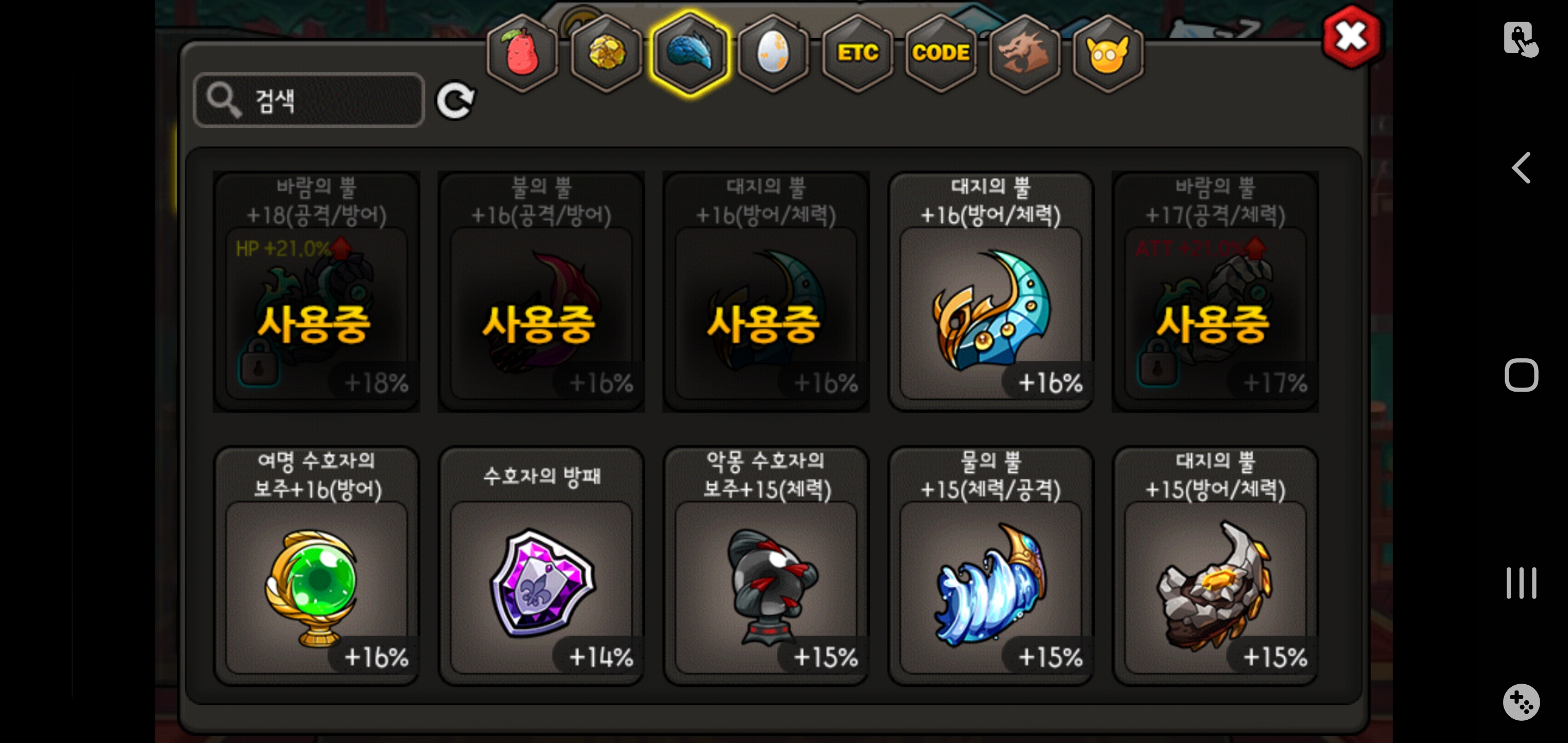
Task: Pick the 물의 뿔 +15 water horn
Action: [x=990, y=566]
